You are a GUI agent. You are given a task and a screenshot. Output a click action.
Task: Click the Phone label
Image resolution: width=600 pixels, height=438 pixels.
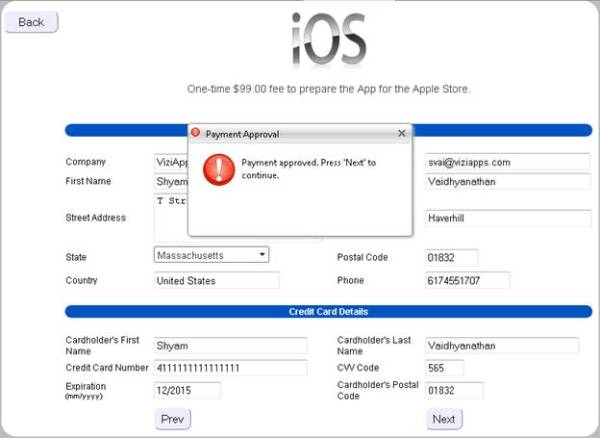(351, 280)
